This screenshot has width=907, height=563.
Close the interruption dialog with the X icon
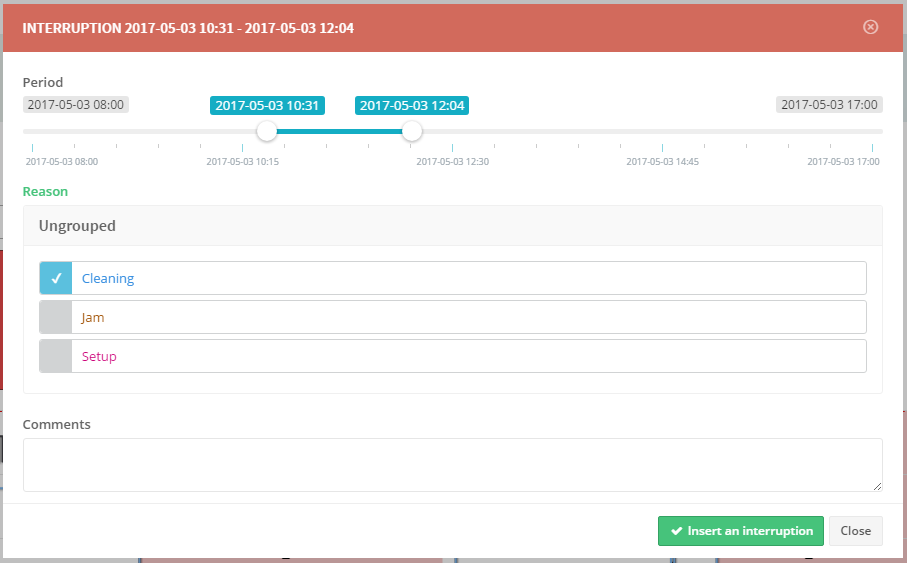tap(870, 27)
